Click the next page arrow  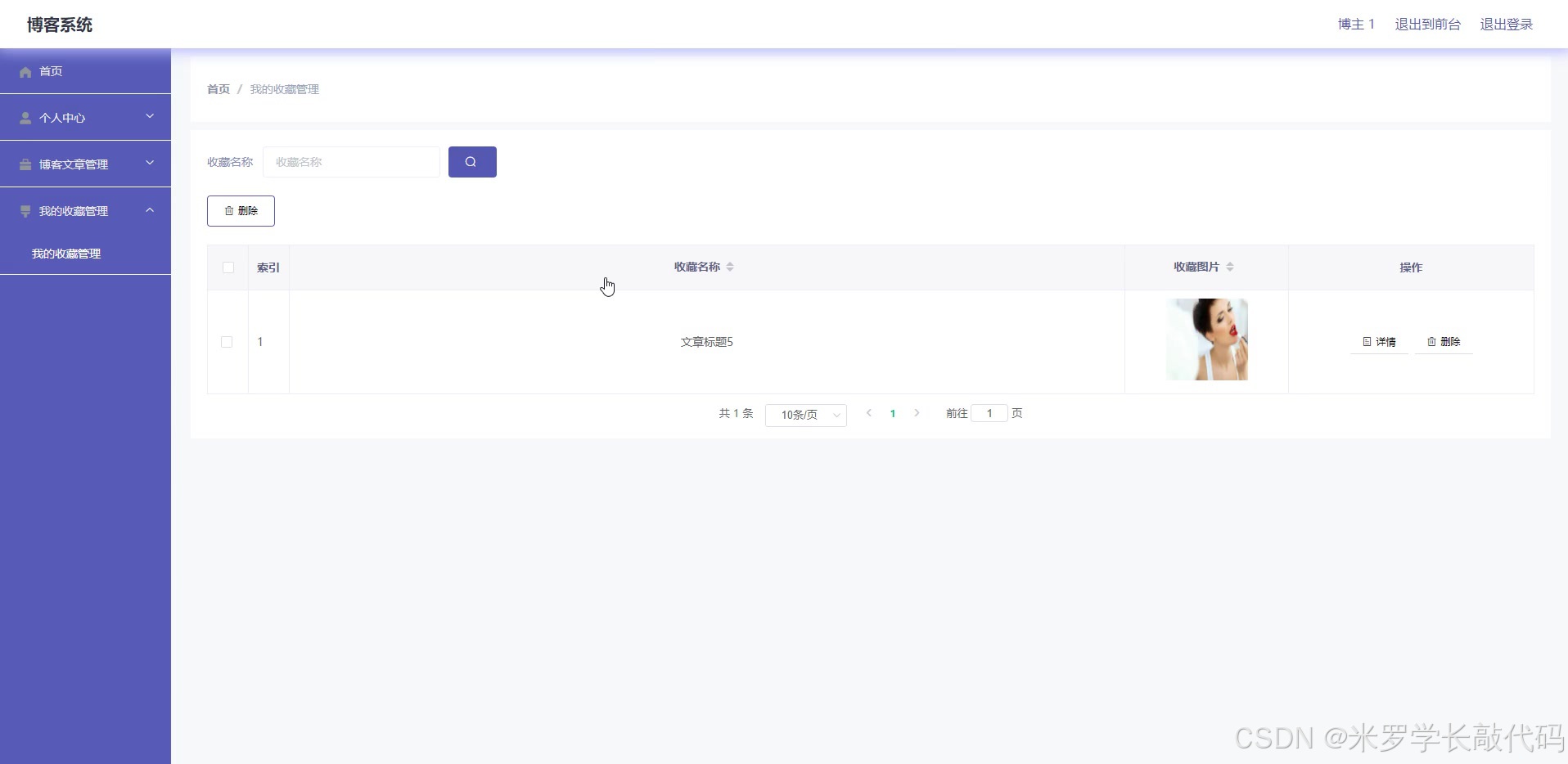tap(917, 413)
